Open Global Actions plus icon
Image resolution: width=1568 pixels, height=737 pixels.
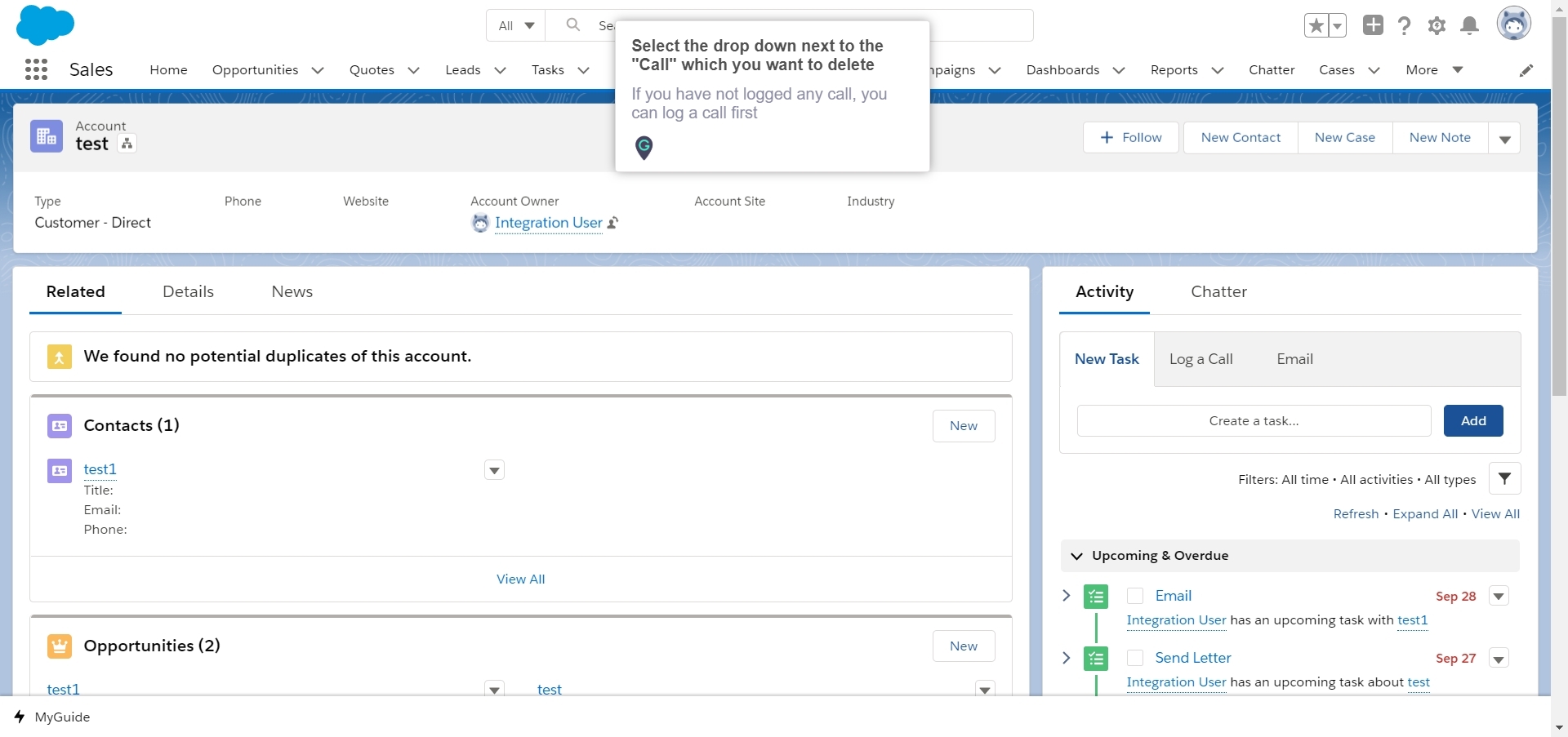[1373, 25]
